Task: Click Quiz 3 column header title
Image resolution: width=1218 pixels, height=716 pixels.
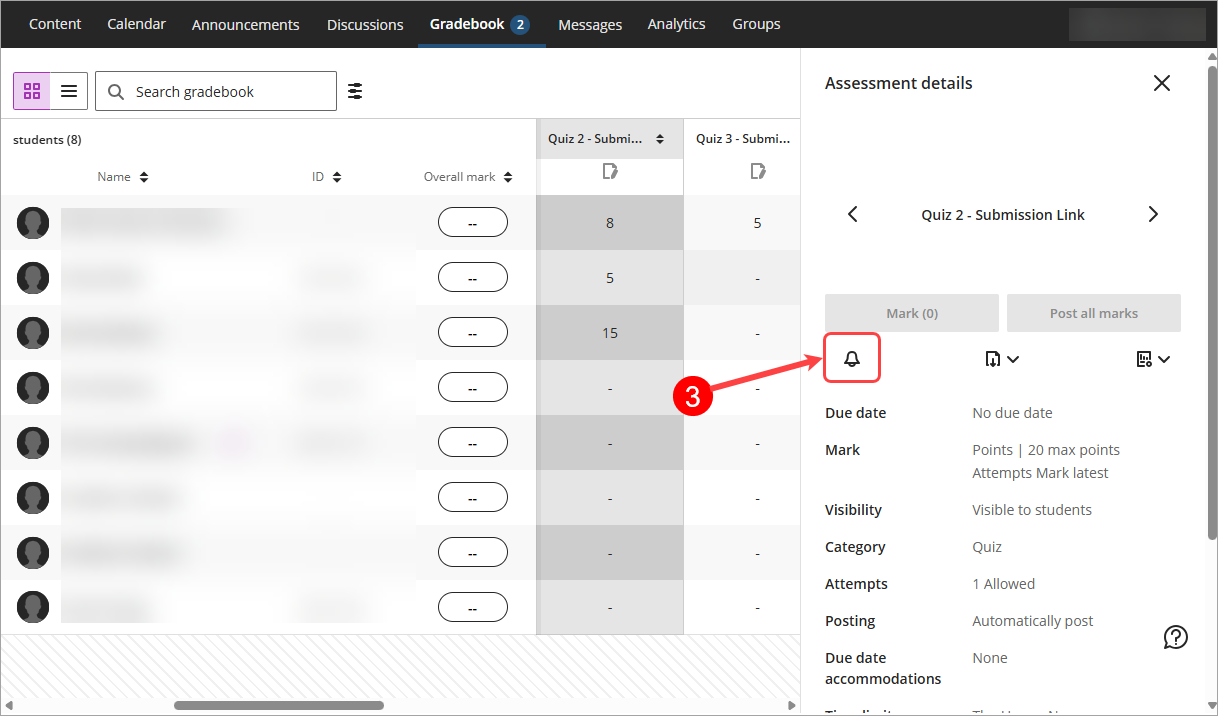Action: point(743,139)
